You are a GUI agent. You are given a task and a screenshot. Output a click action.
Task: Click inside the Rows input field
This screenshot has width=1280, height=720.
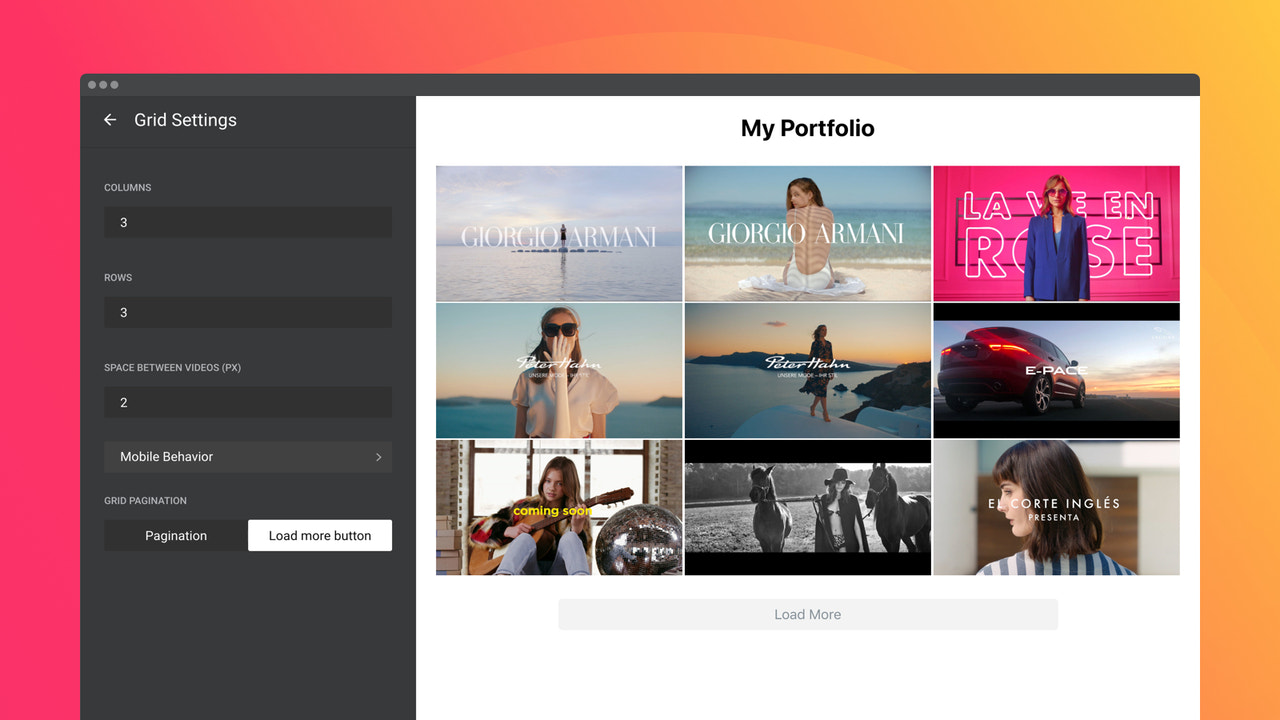[248, 312]
